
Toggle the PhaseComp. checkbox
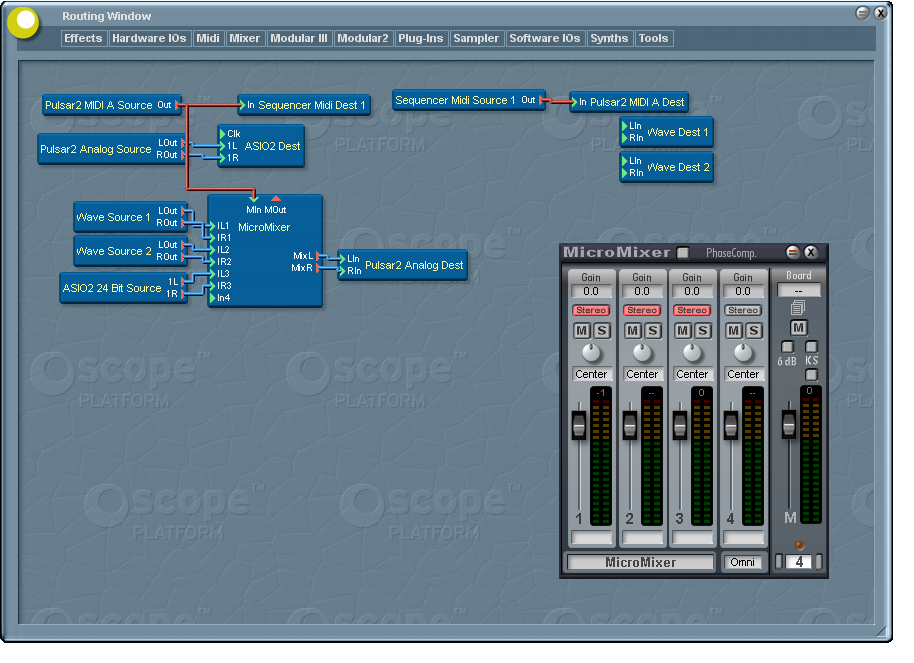tap(683, 252)
